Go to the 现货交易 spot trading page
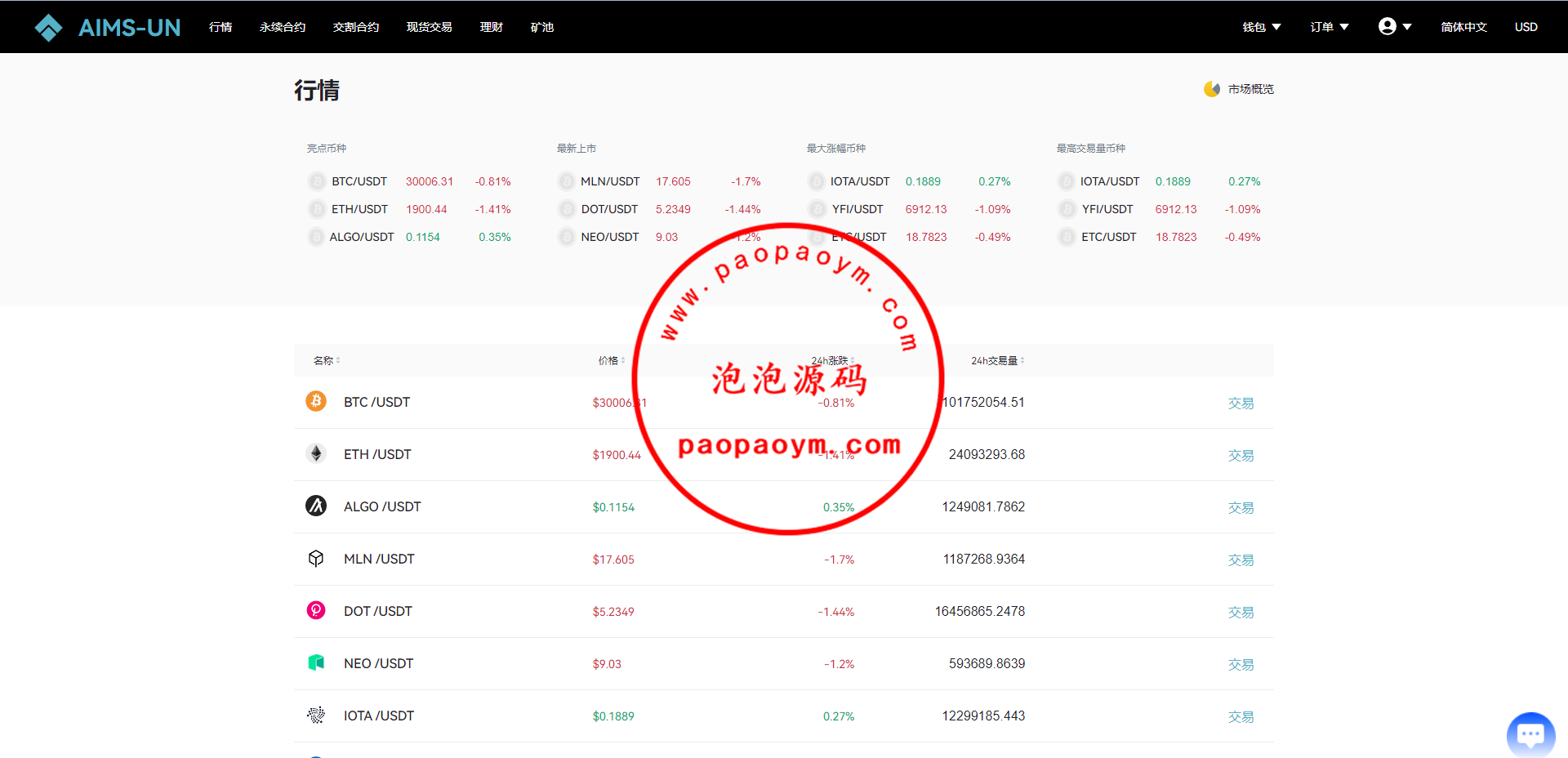The image size is (1568, 758). pyautogui.click(x=429, y=27)
